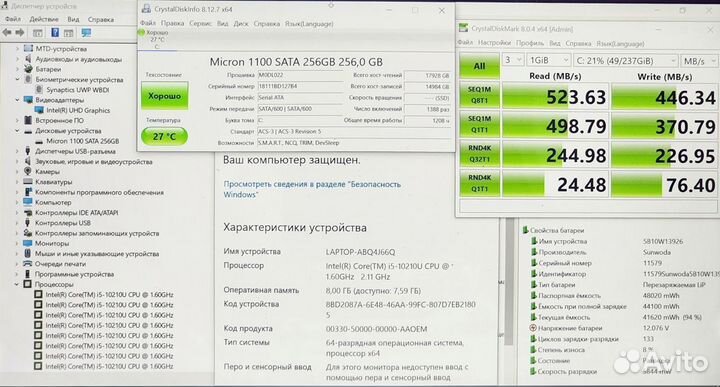Click the Мониторы monitor category icon
This screenshot has width=720, height=387.
[28, 243]
